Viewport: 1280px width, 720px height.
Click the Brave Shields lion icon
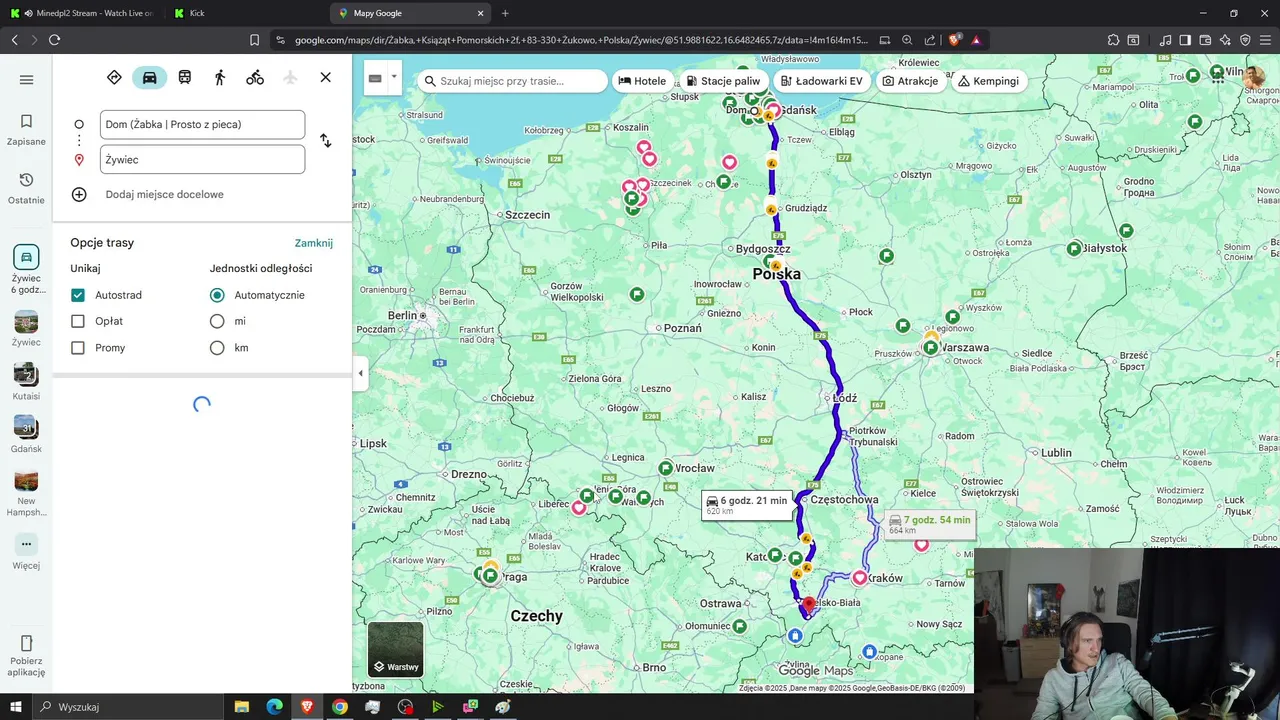coord(954,40)
